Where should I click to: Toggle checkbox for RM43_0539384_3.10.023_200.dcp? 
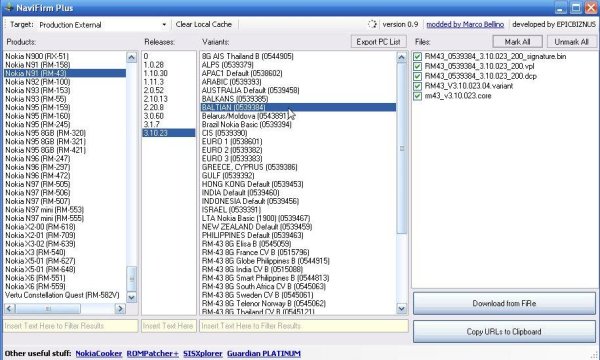click(x=417, y=76)
